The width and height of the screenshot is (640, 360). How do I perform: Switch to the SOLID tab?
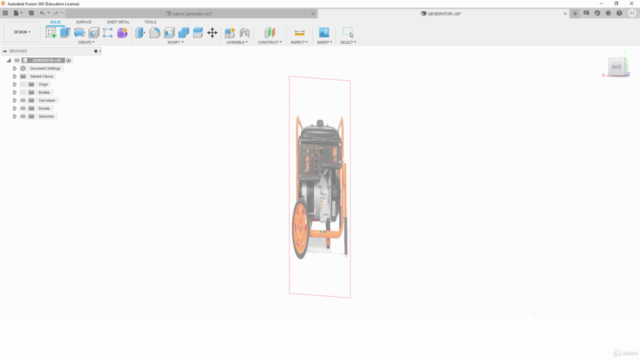56,22
